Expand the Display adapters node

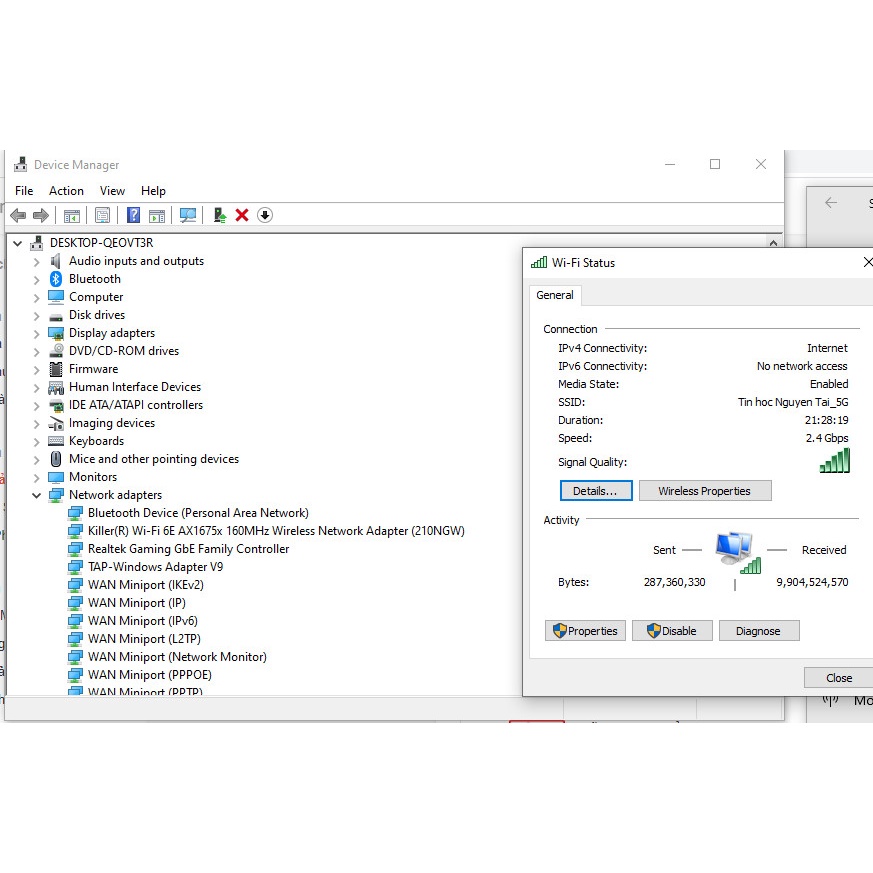click(37, 333)
